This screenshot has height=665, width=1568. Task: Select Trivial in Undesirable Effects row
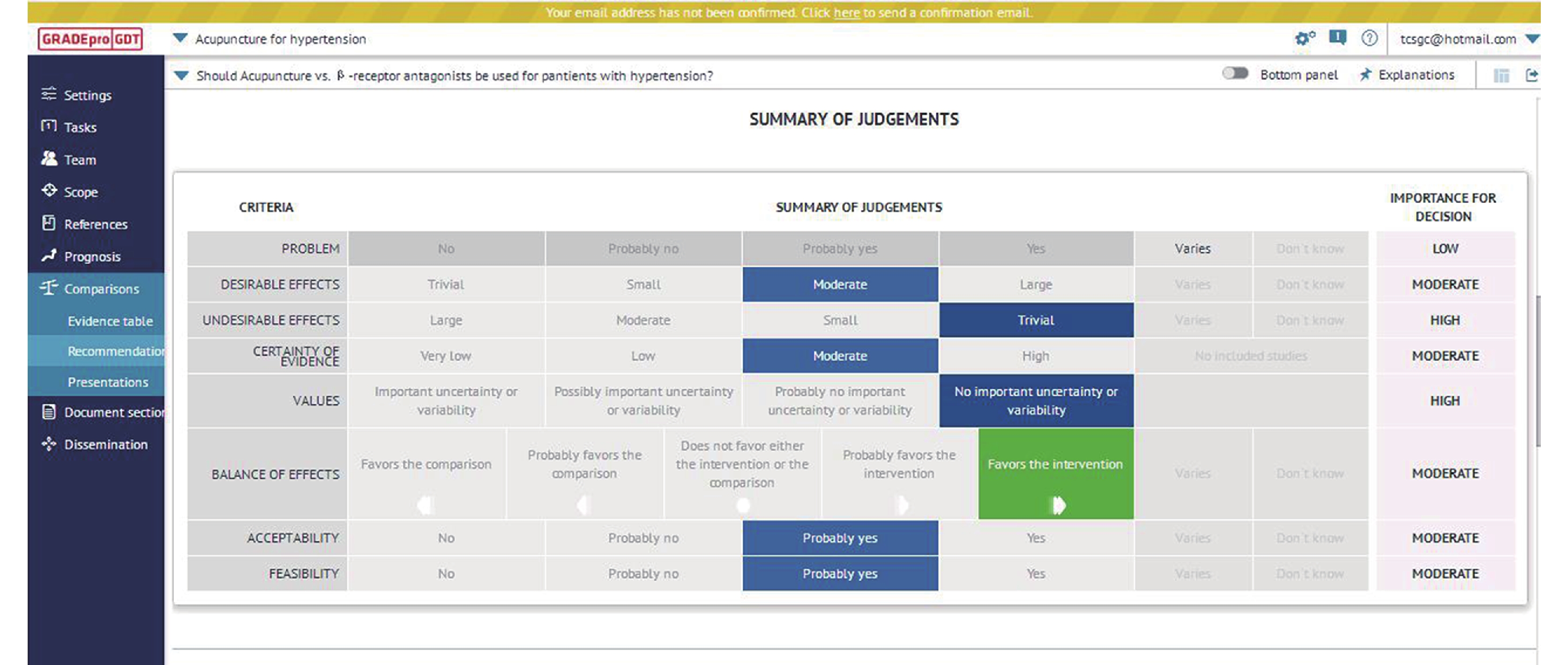pyautogui.click(x=1036, y=320)
